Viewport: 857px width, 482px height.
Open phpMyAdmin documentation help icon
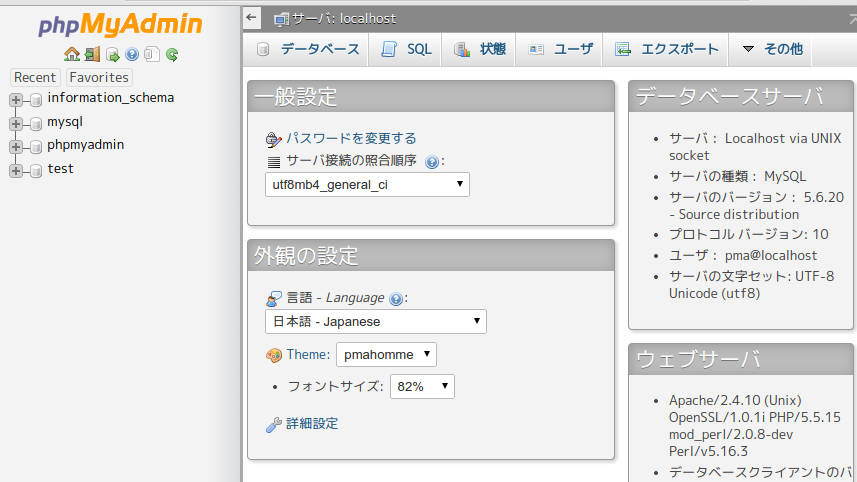[132, 54]
